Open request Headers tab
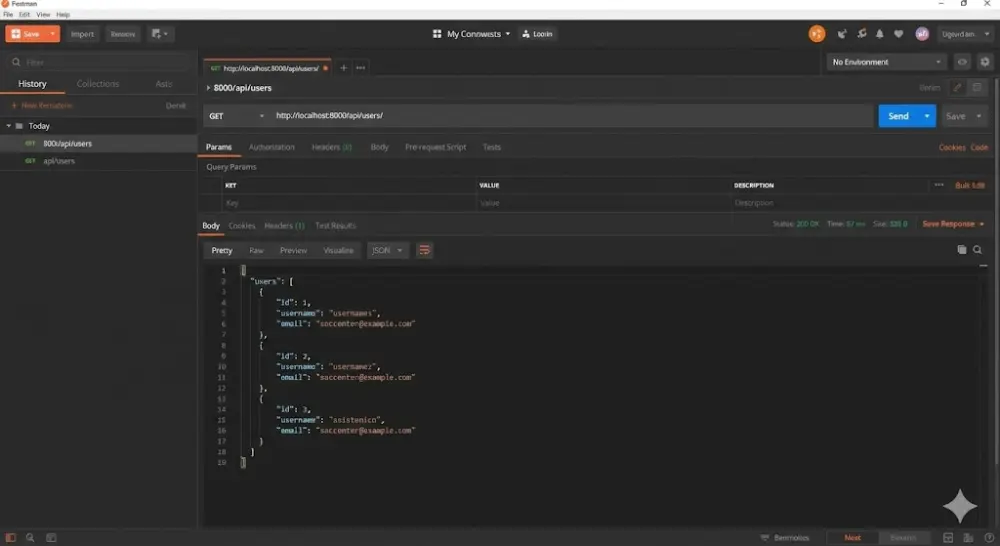Image resolution: width=1000 pixels, height=546 pixels. [332, 147]
